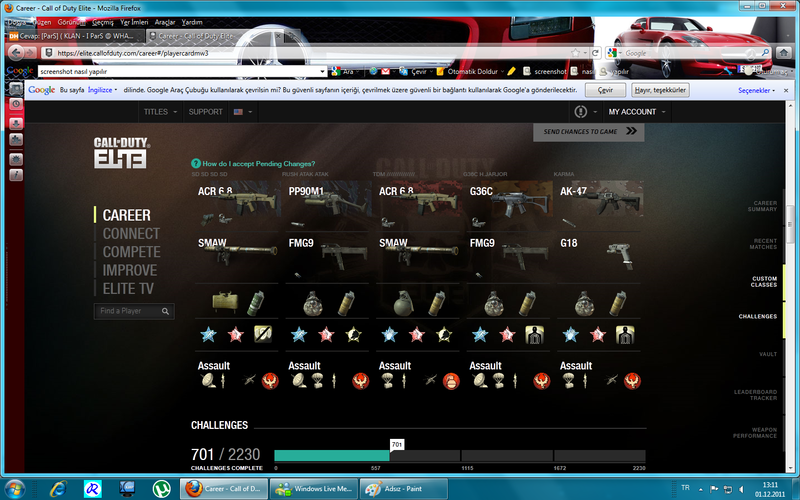Jump to CAREER SUMMARY in side navigation
This screenshot has width=800, height=500.
(762, 206)
